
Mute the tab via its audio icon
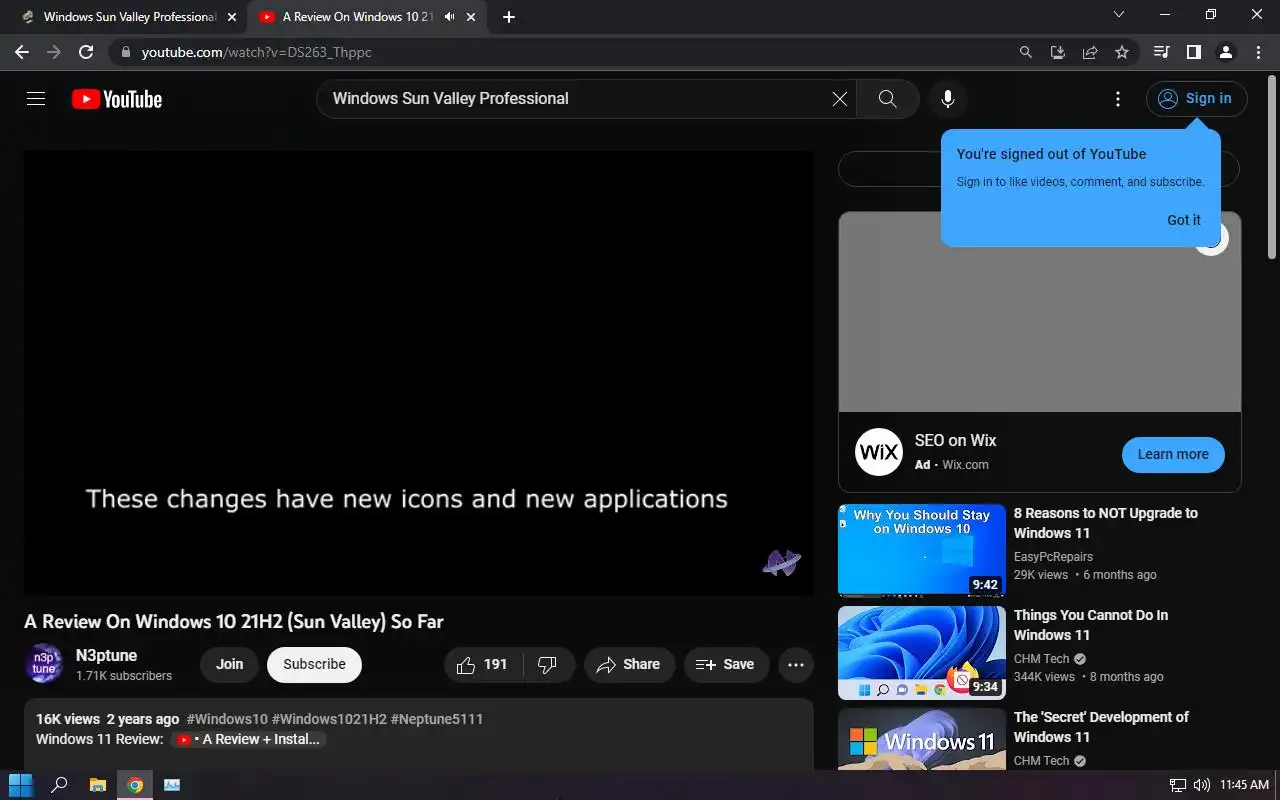click(450, 17)
